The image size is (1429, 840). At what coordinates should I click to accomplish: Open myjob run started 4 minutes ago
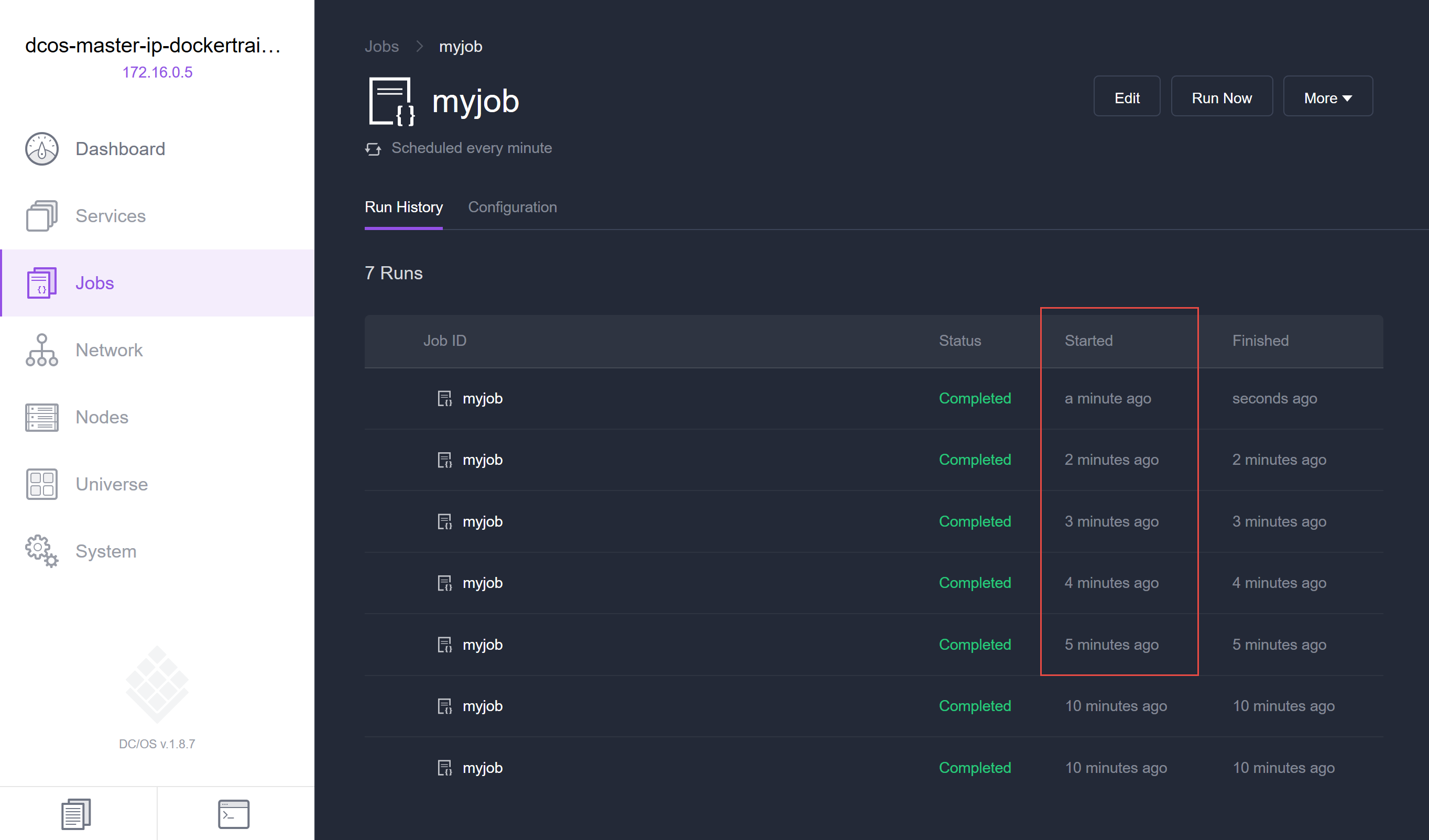(x=483, y=583)
